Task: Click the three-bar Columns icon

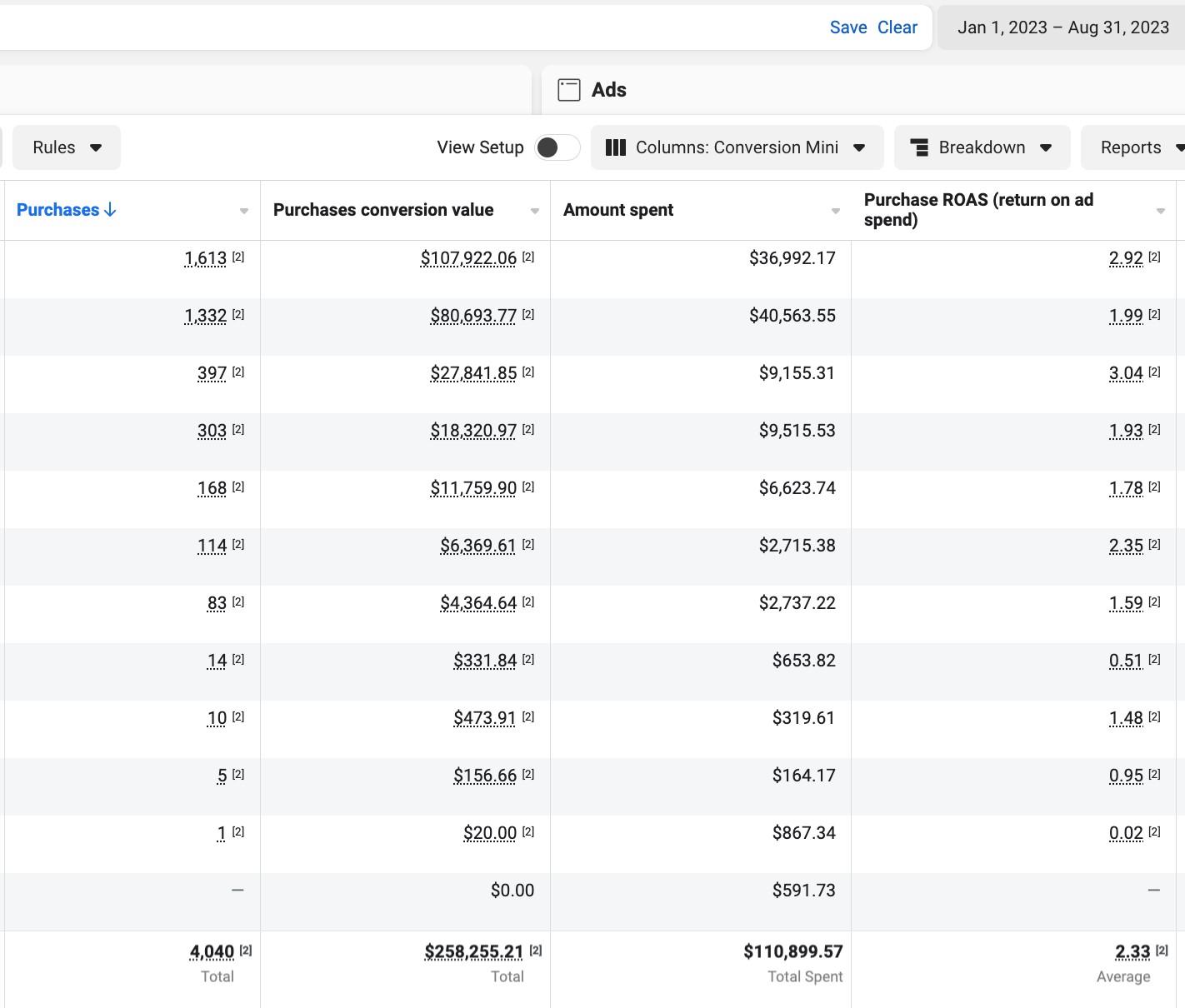Action: [x=615, y=147]
